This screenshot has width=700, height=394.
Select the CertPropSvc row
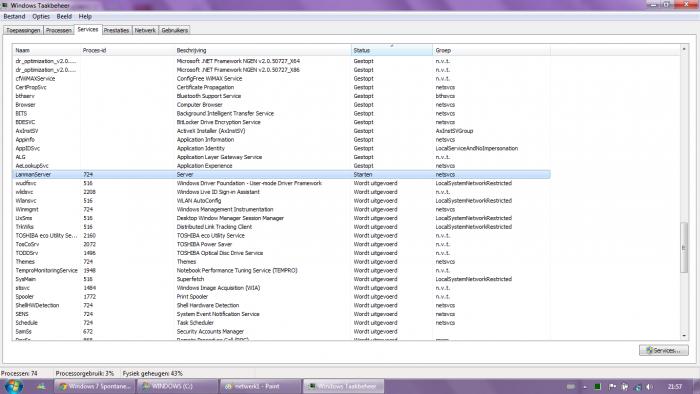click(281, 87)
